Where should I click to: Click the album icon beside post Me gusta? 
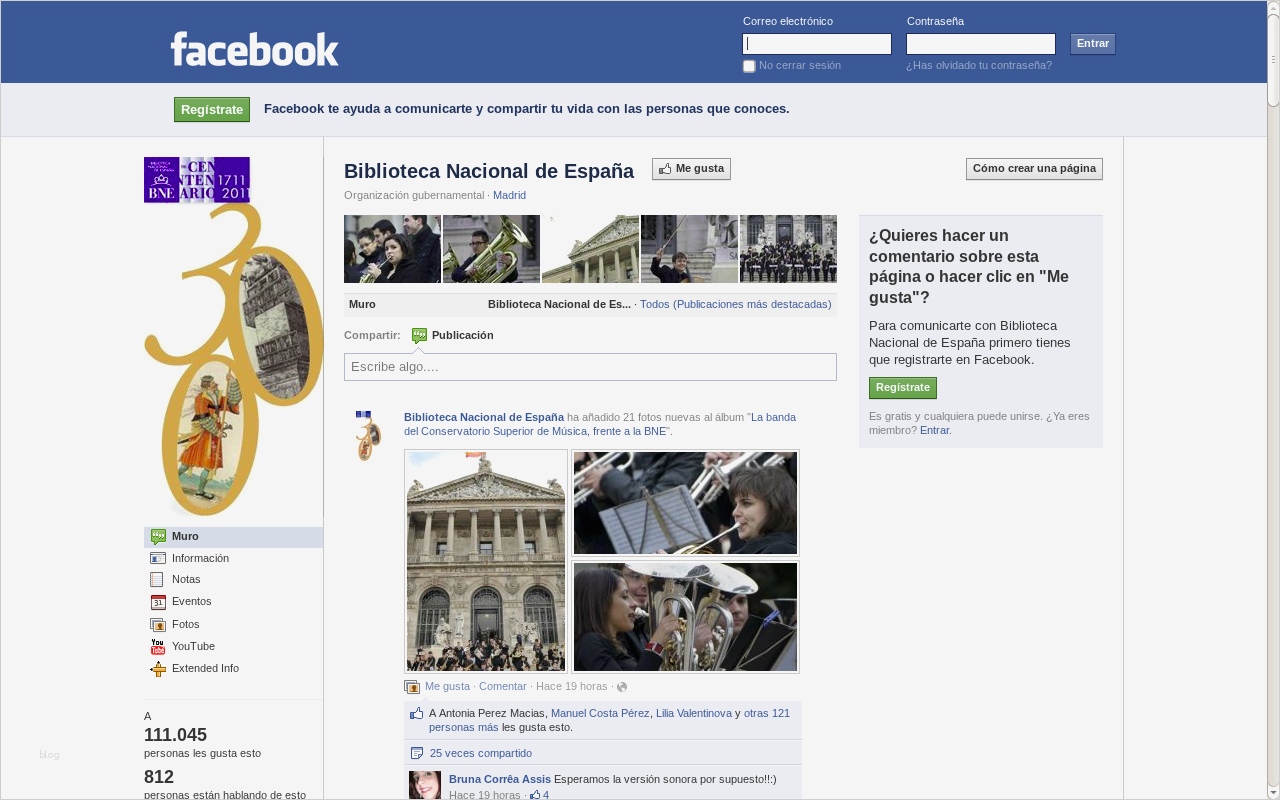point(412,687)
